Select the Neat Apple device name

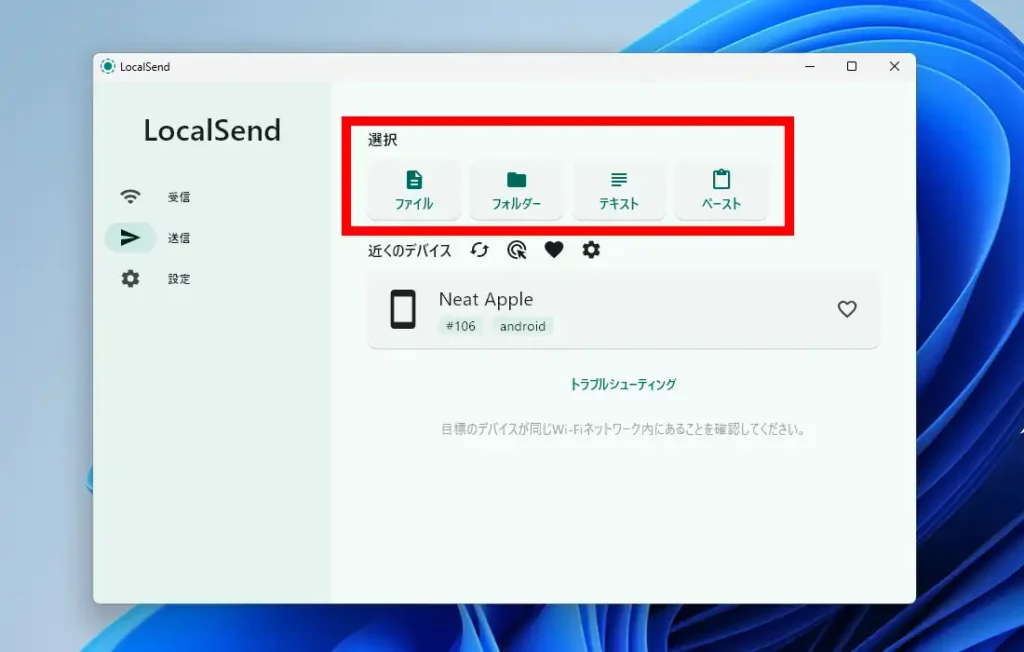tap(486, 299)
